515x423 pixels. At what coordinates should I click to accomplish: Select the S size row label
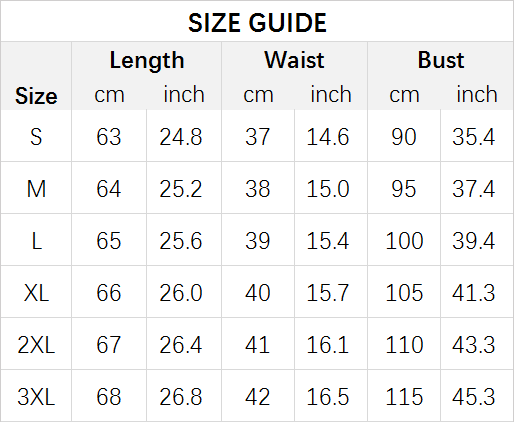[x=36, y=137]
